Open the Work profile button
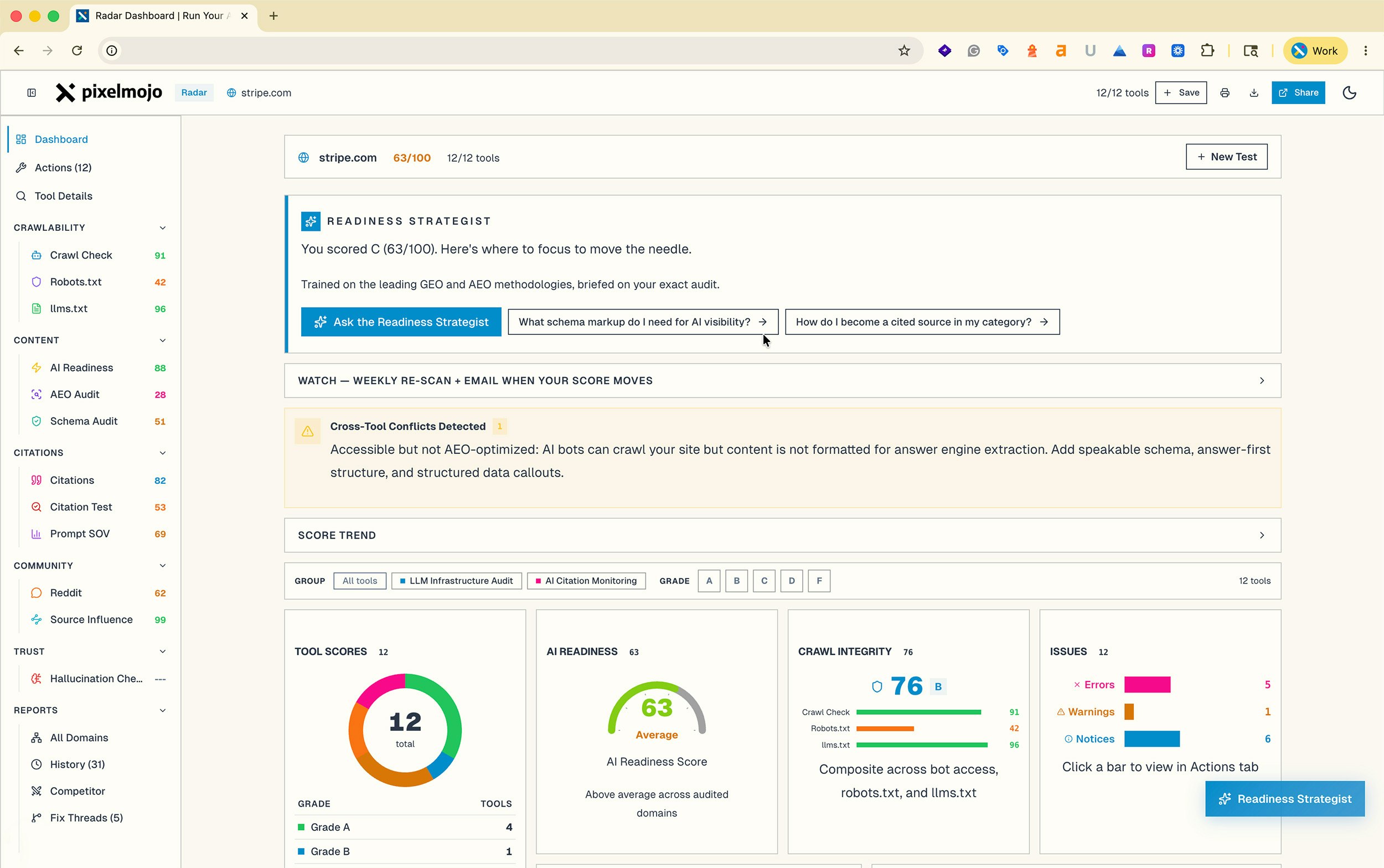 click(1315, 50)
